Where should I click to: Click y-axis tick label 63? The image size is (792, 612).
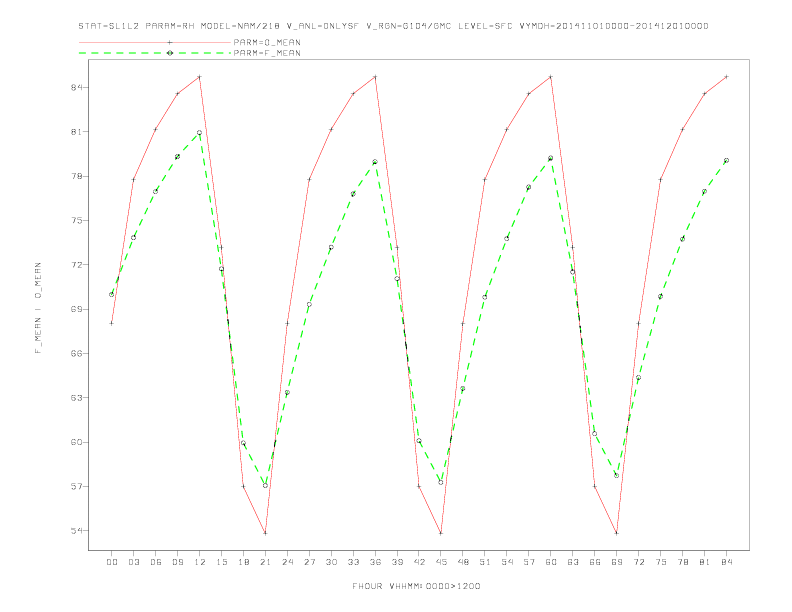click(x=77, y=398)
